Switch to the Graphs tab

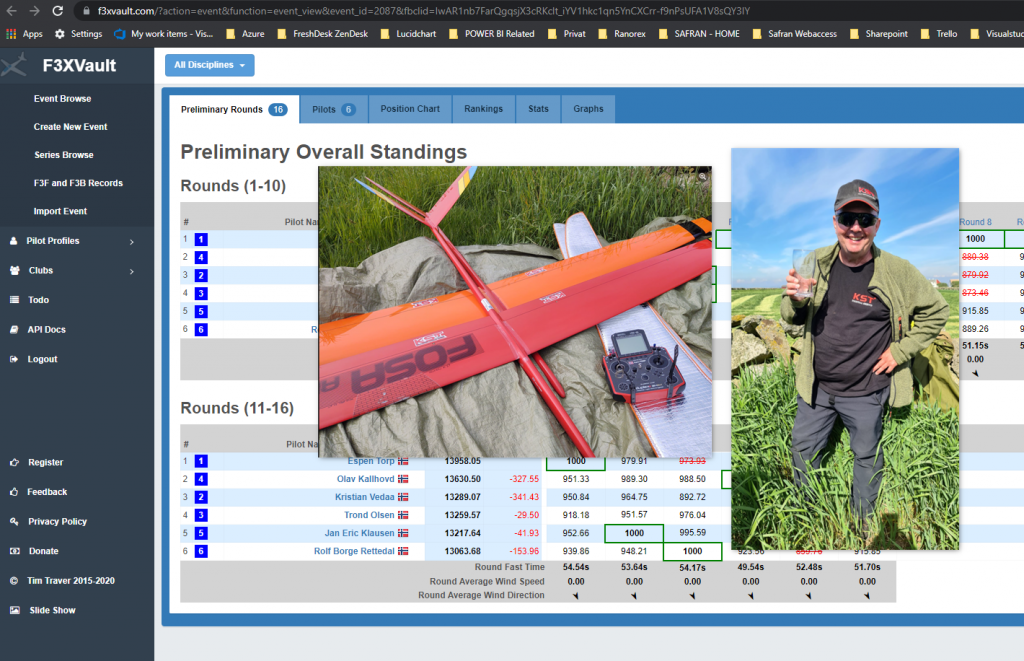pyautogui.click(x=588, y=109)
